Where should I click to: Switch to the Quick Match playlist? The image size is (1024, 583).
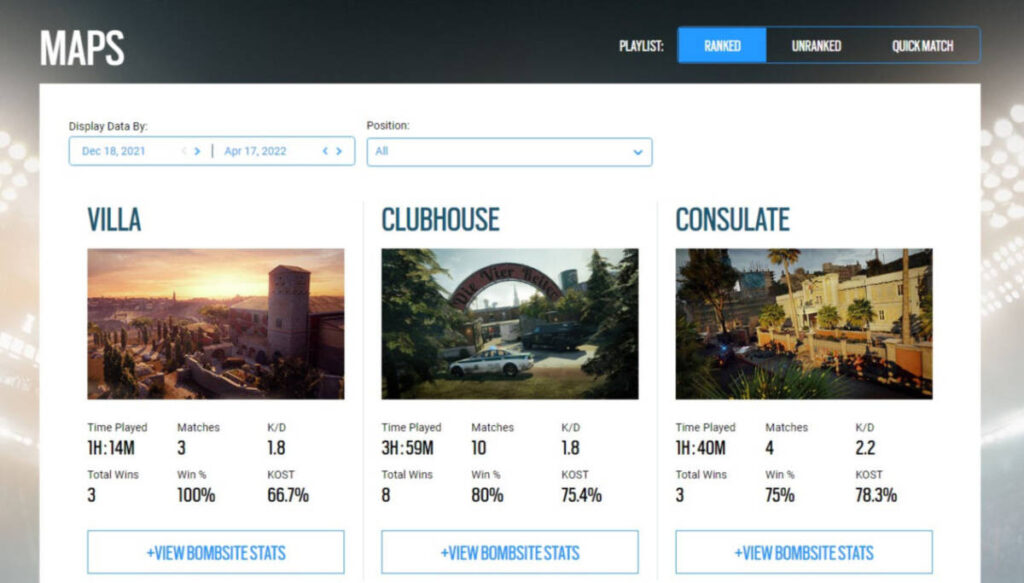point(922,45)
